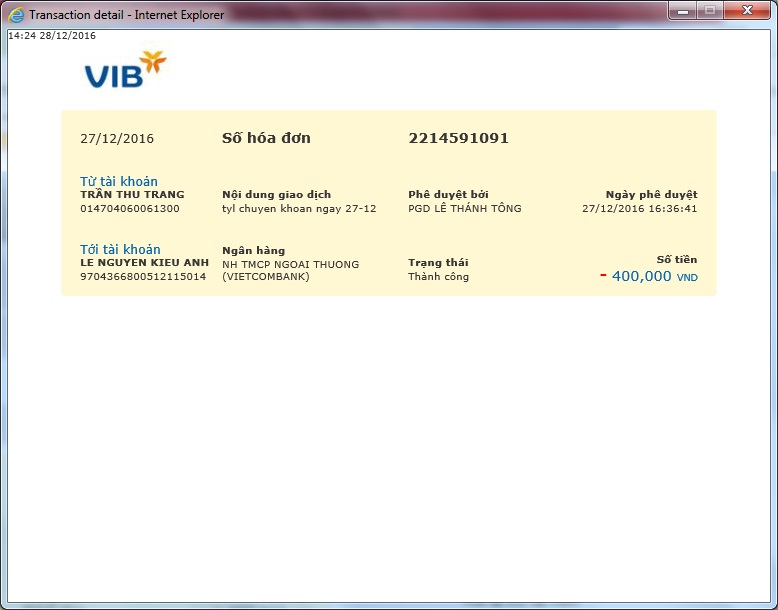The height and width of the screenshot is (610, 778).
Task: Click the 400,000 amount value
Action: pyautogui.click(x=641, y=276)
